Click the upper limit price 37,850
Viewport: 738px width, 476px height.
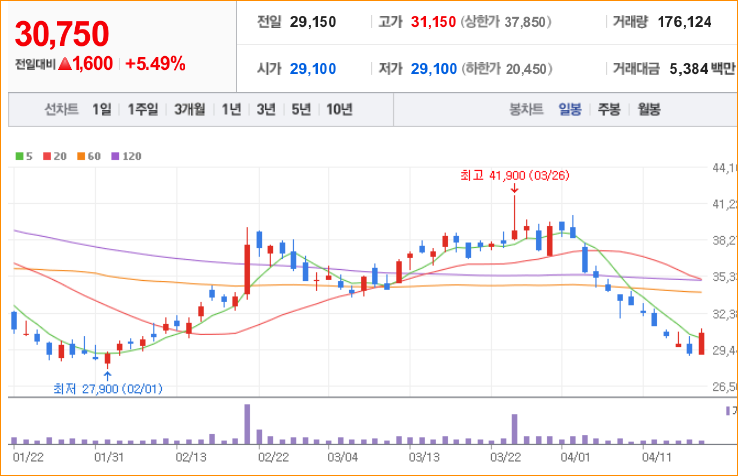tap(525, 22)
